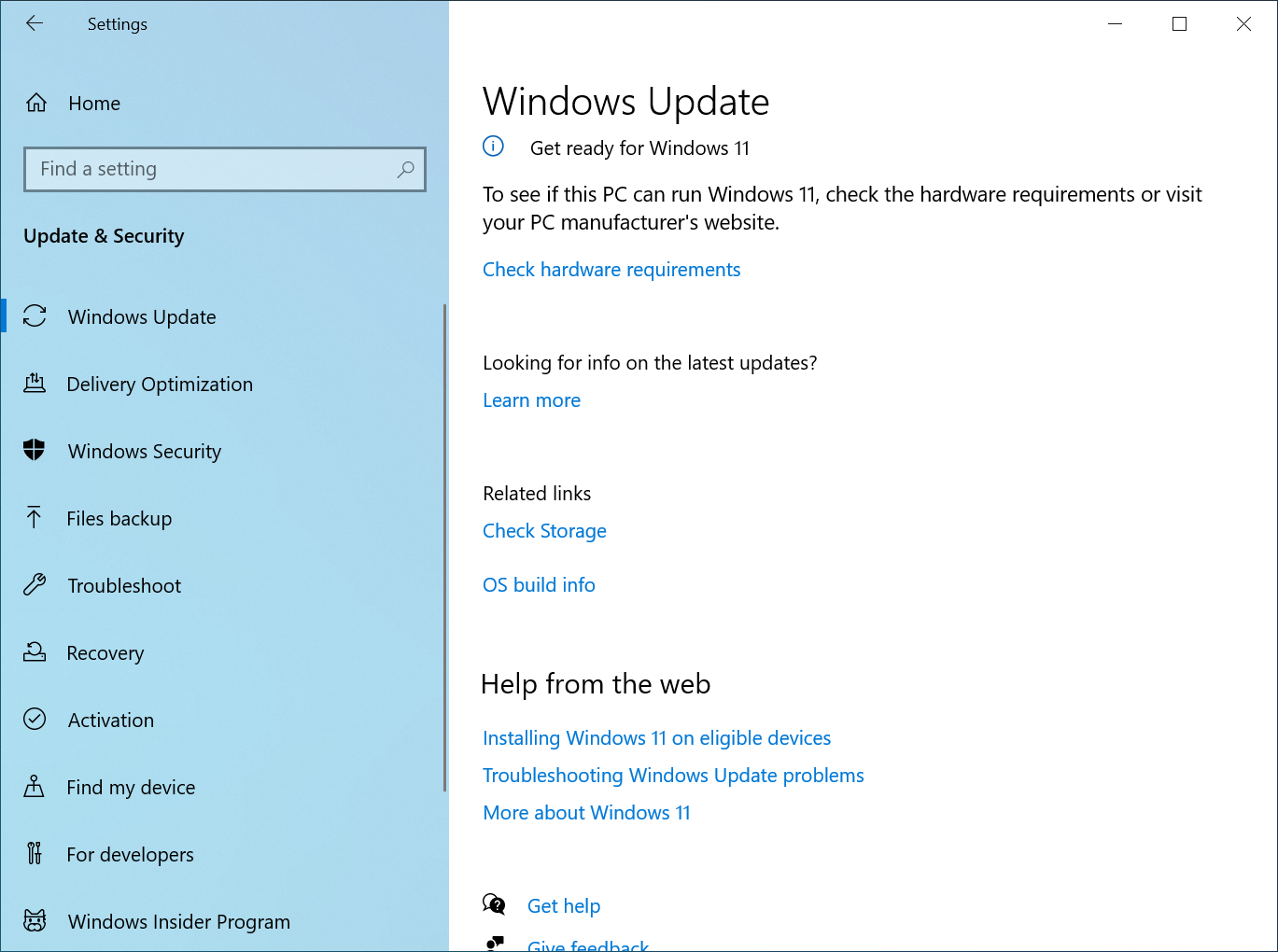Viewport: 1278px width, 952px height.
Task: Click the sidebar vertical scrollbar
Action: 444,548
